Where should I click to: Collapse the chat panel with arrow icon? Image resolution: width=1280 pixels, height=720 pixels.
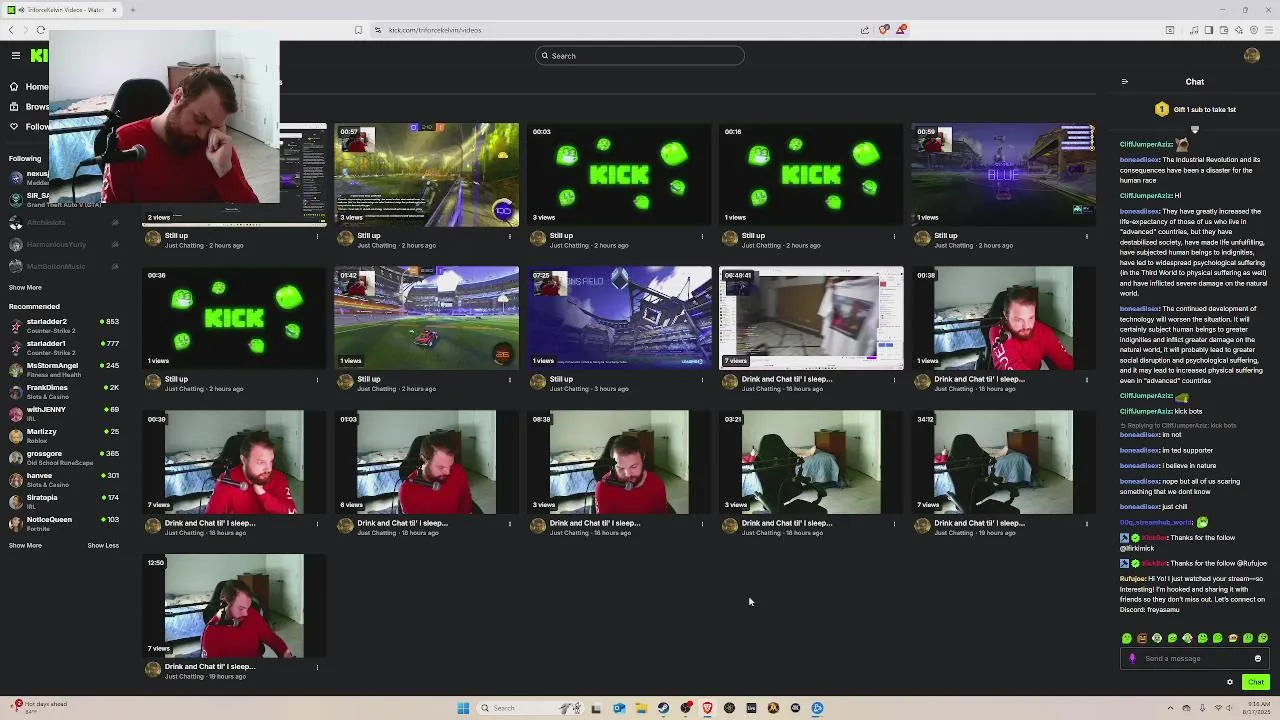[1124, 82]
